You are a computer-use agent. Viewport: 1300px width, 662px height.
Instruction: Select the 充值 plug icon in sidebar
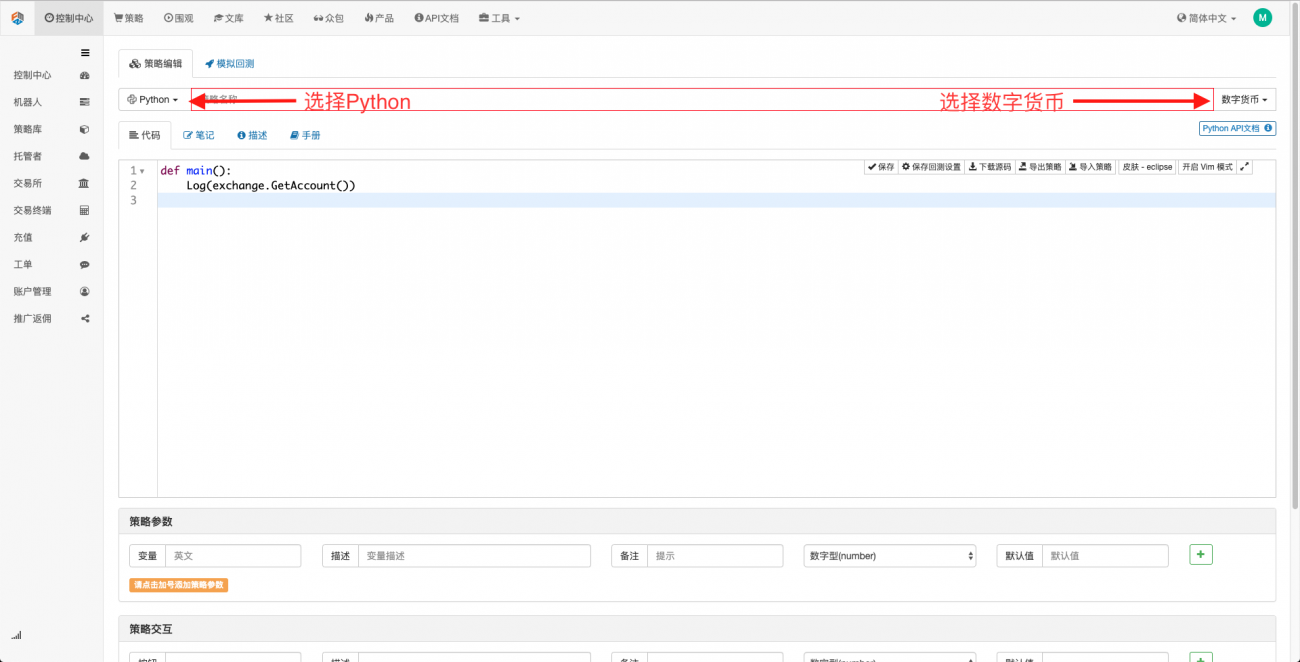[85, 237]
